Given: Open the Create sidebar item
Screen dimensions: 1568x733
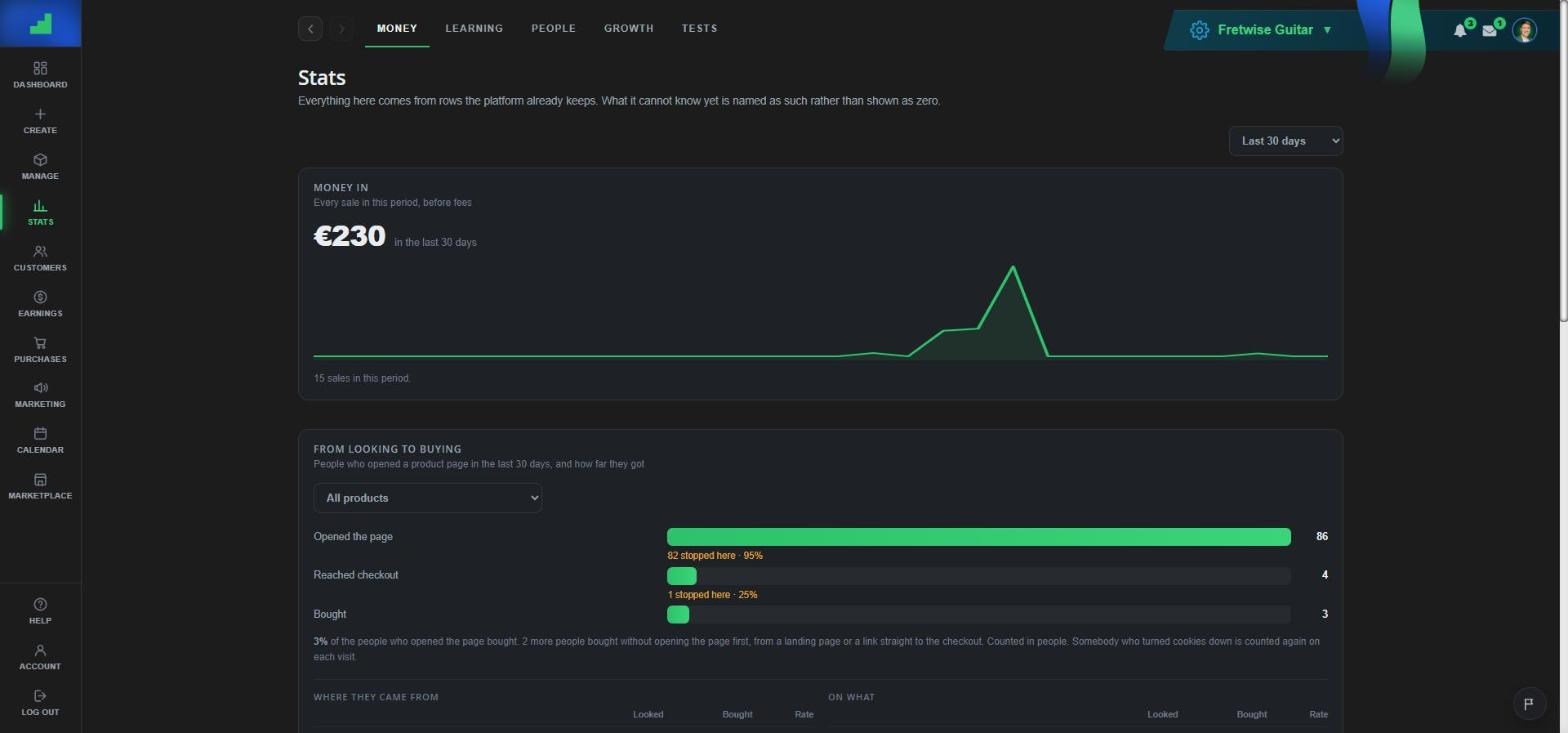Looking at the screenshot, I should coord(40,121).
